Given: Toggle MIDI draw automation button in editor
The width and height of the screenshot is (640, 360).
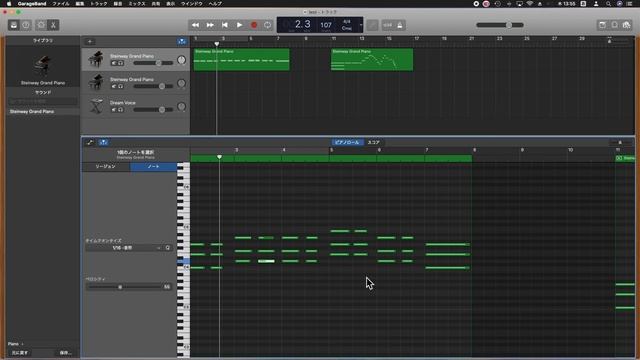Looking at the screenshot, I should 90,142.
